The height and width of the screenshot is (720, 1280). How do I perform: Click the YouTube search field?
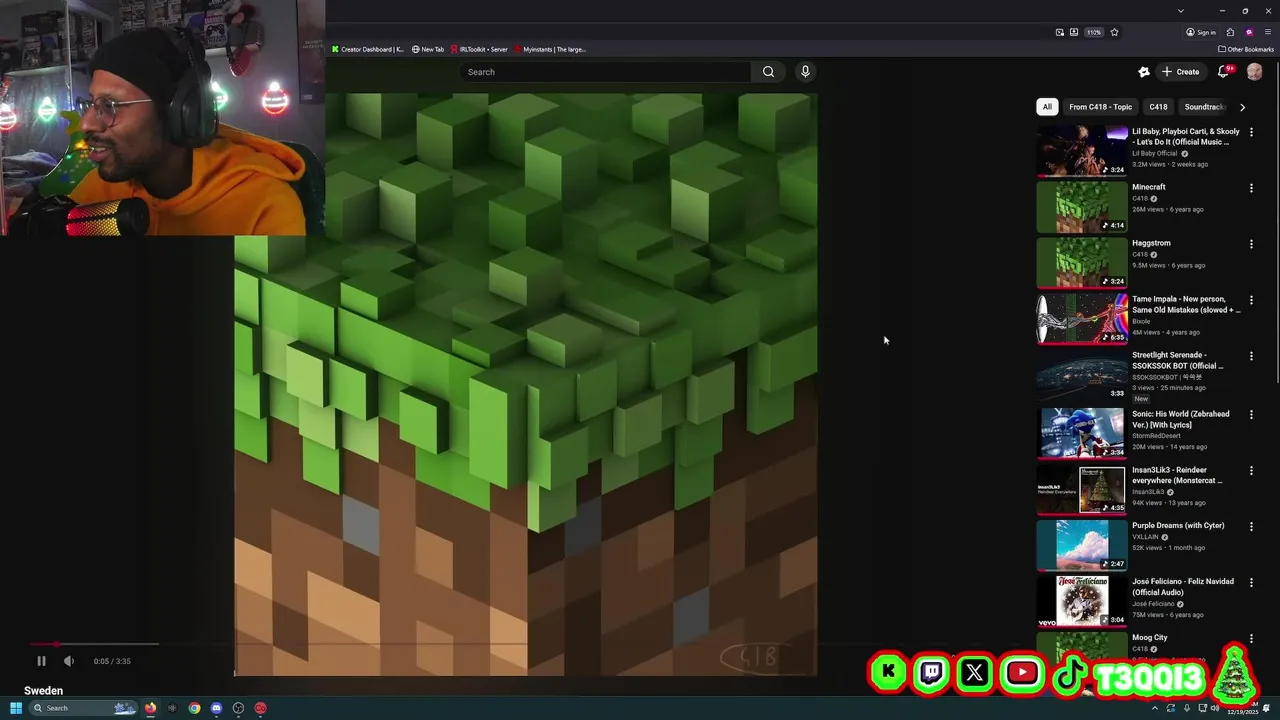(x=605, y=72)
